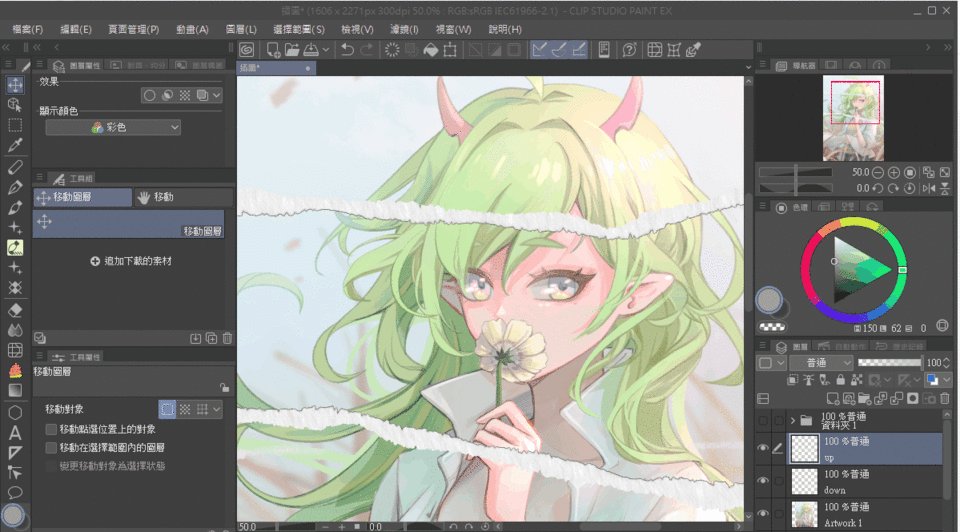The image size is (960, 532).
Task: Open the 濾鏡(I) menu
Action: tap(404, 29)
